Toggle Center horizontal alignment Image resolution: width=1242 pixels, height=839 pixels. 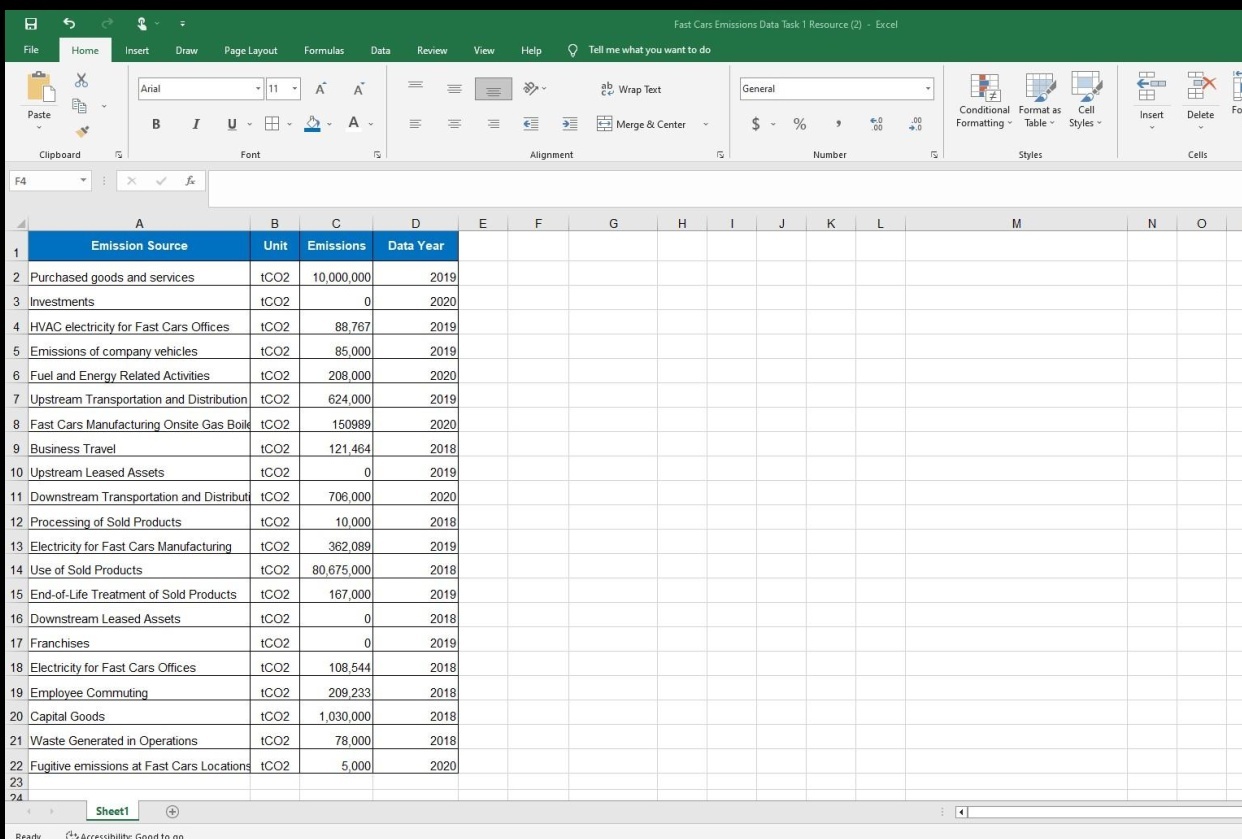[x=453, y=124]
